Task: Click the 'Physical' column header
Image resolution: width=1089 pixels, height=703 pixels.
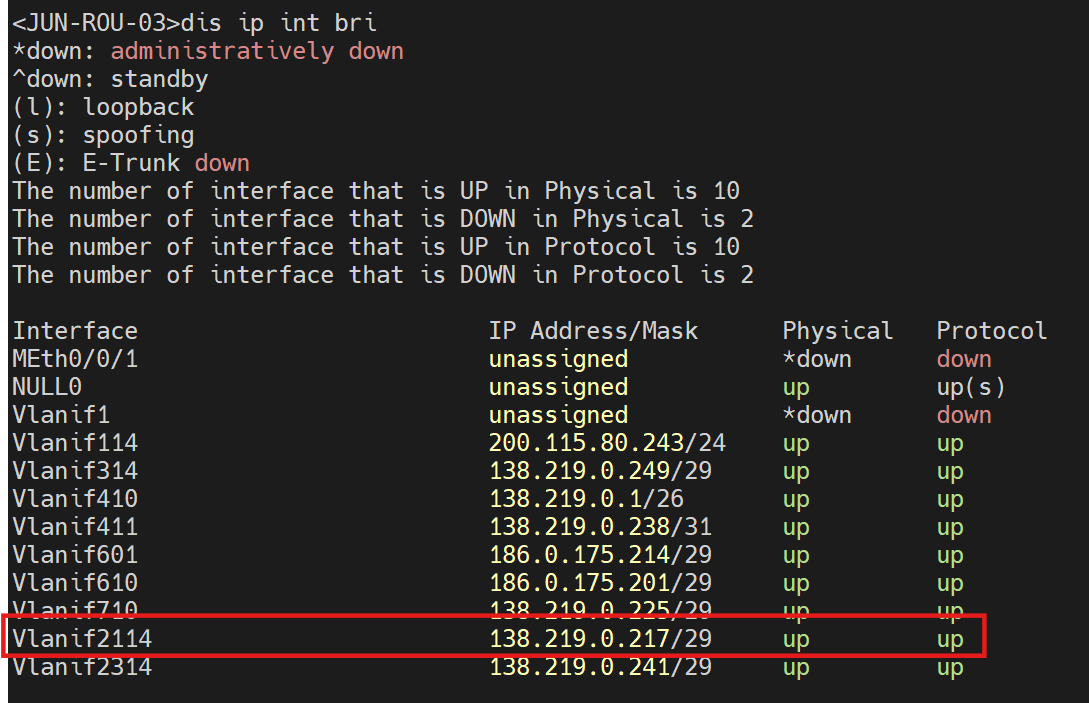Action: (x=837, y=331)
